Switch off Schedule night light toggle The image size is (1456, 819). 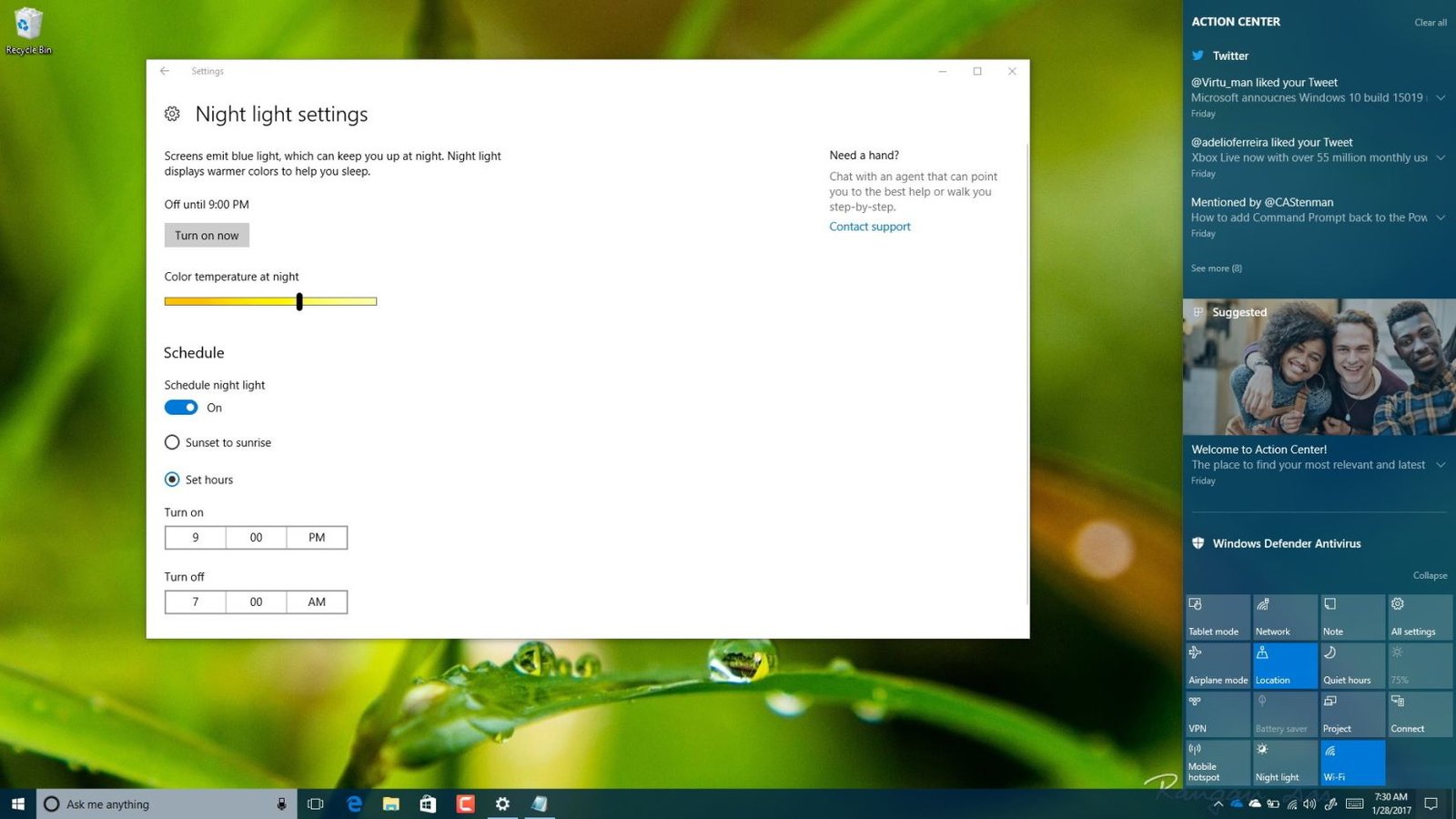[x=181, y=408]
